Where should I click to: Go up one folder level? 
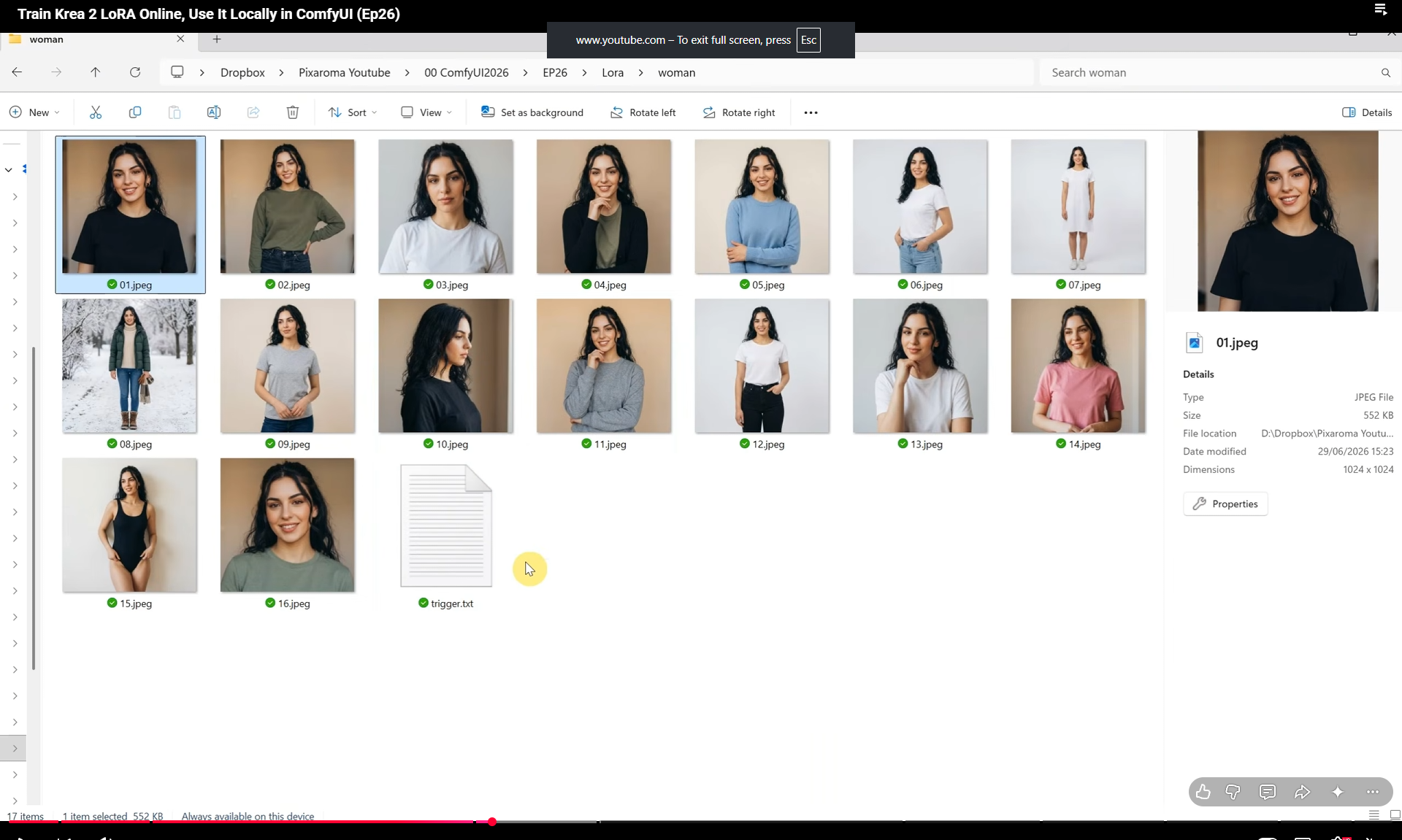coord(96,72)
